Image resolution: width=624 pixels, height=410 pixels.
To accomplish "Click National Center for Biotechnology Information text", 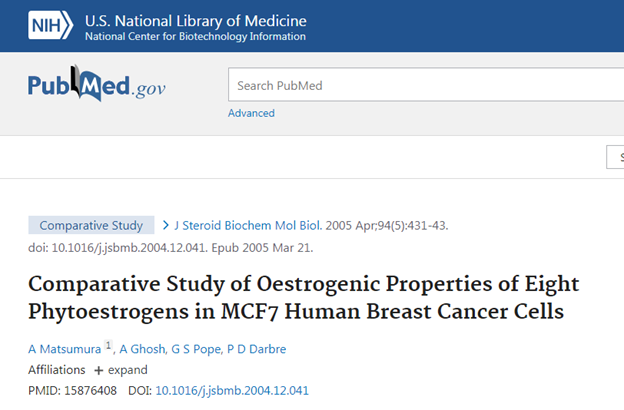I will click(x=195, y=36).
